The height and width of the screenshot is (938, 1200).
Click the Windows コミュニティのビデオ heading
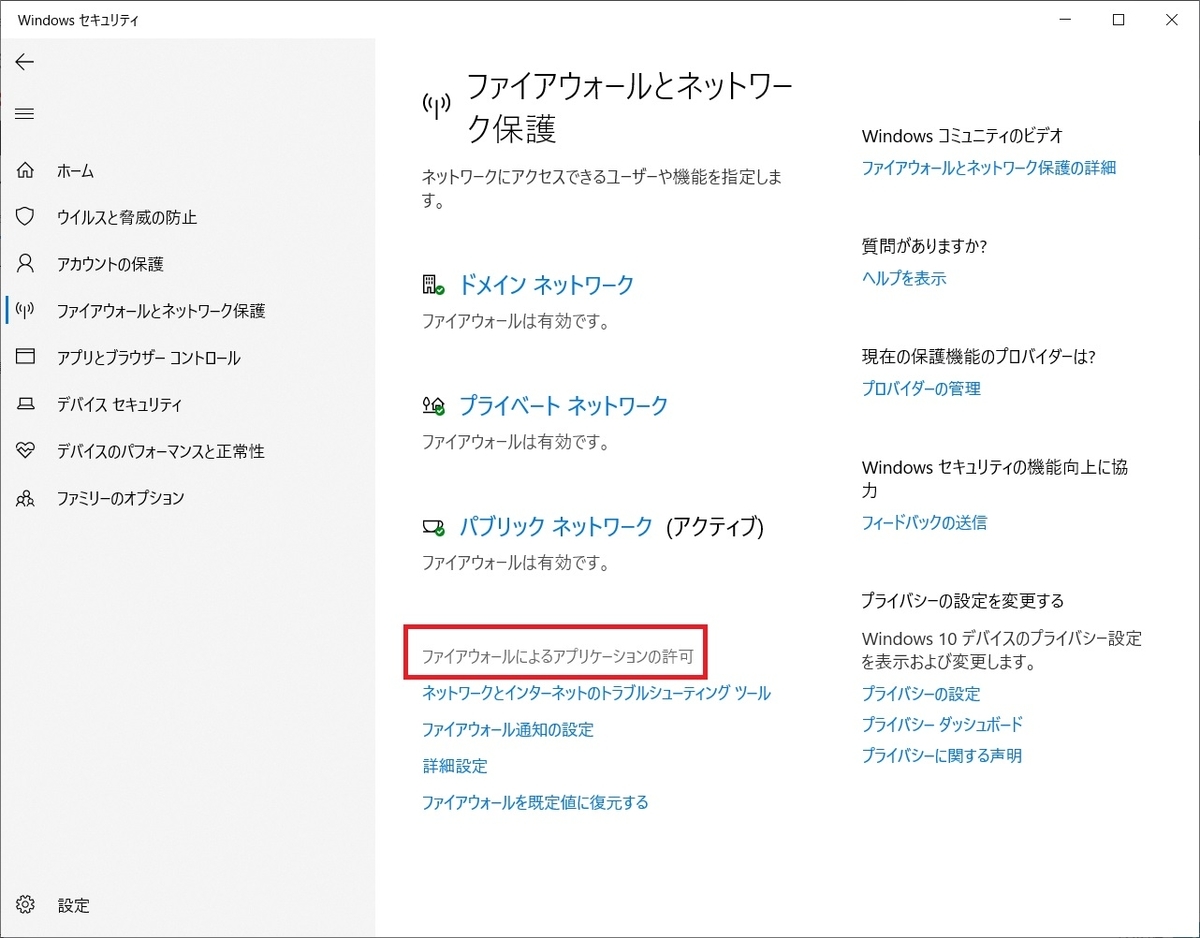[962, 136]
